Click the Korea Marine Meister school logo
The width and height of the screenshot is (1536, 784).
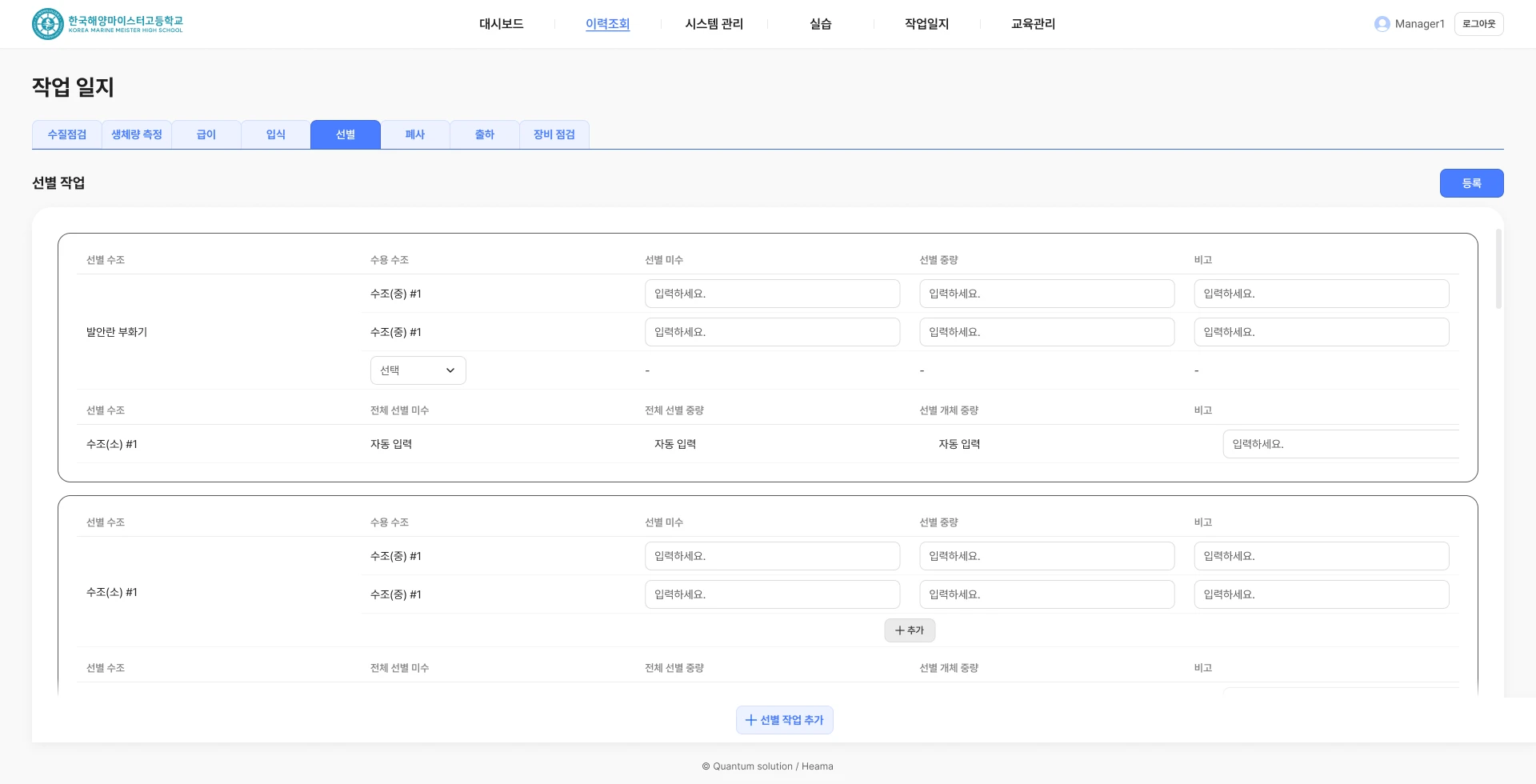click(x=107, y=24)
